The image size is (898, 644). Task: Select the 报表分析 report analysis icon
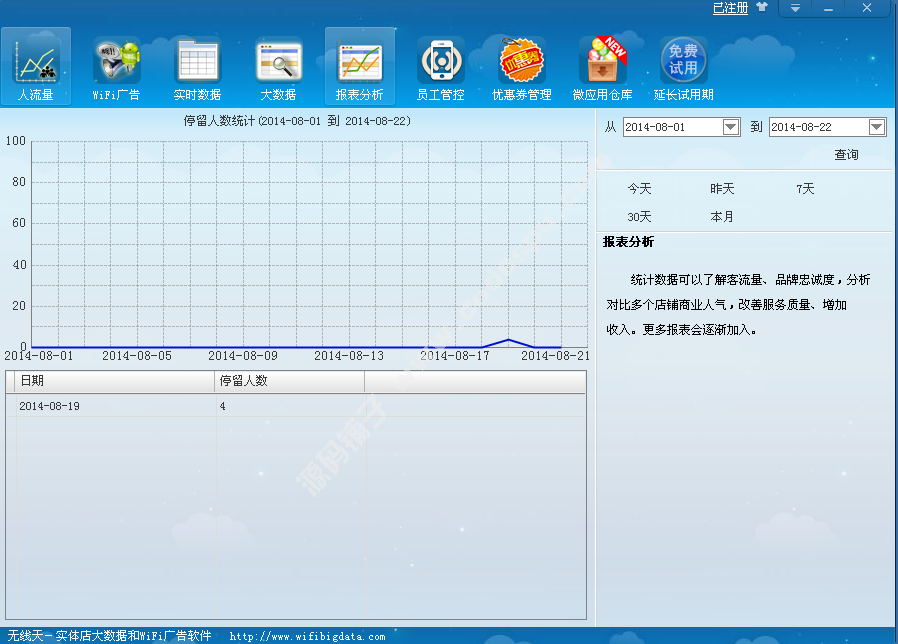click(x=360, y=67)
